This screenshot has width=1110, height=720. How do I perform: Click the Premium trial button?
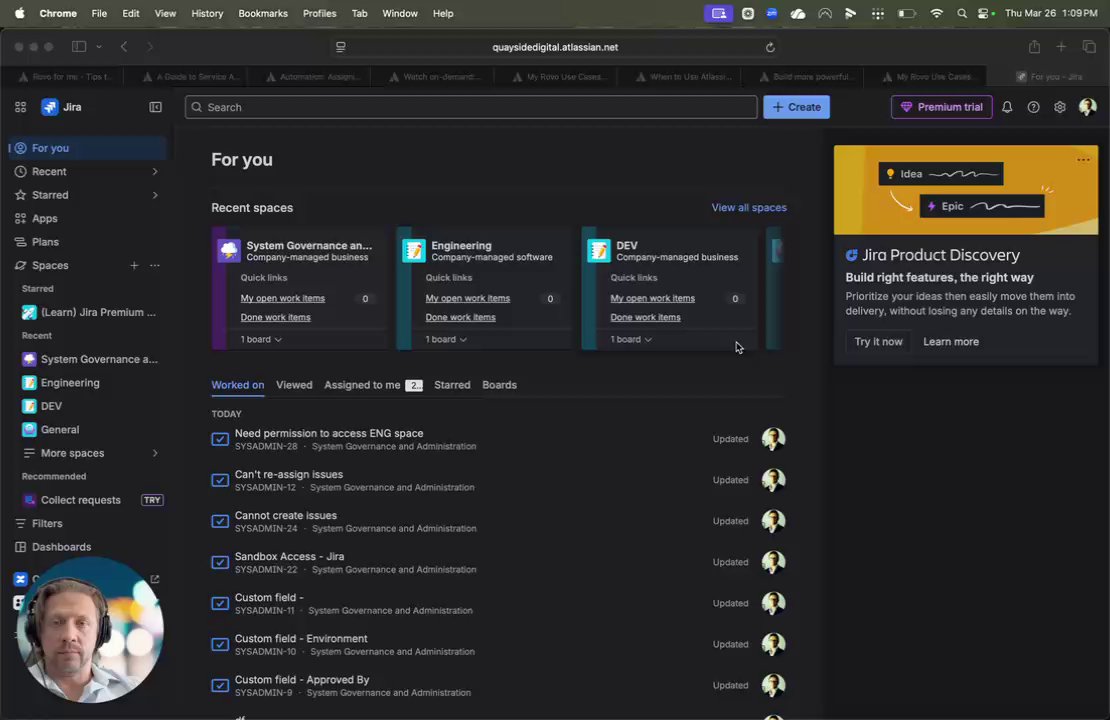tap(941, 107)
